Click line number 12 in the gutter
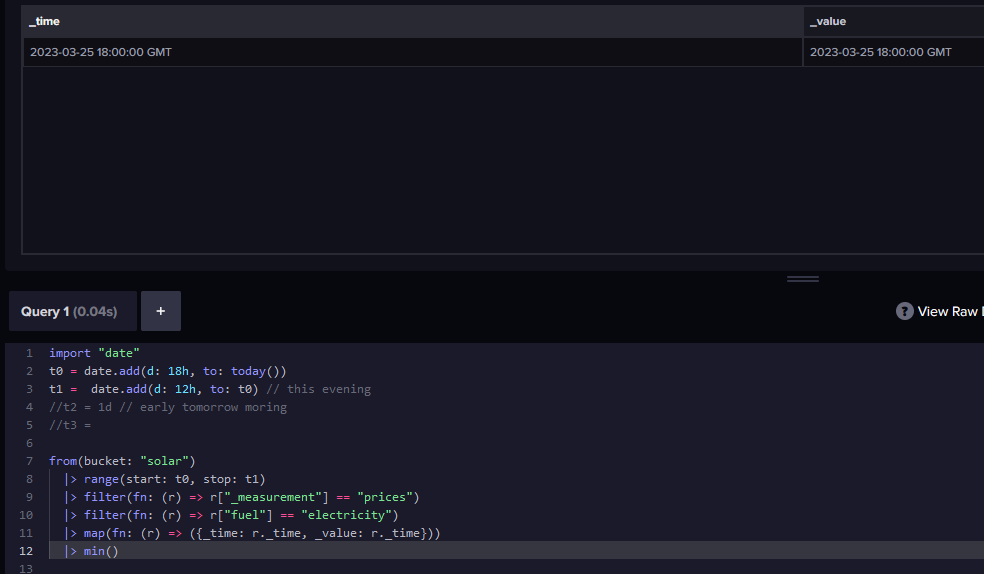The width and height of the screenshot is (984, 574). click(26, 551)
